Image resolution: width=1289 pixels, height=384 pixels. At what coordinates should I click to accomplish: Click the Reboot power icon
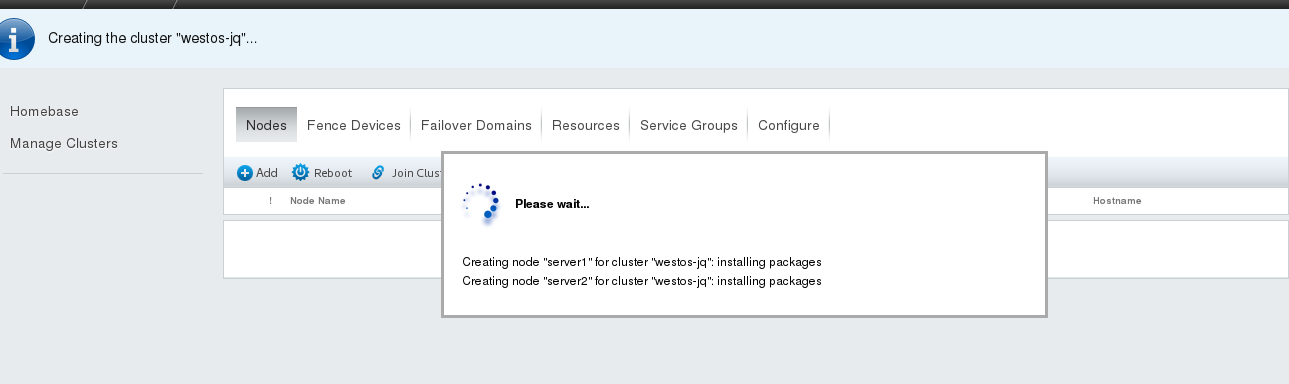coord(300,173)
